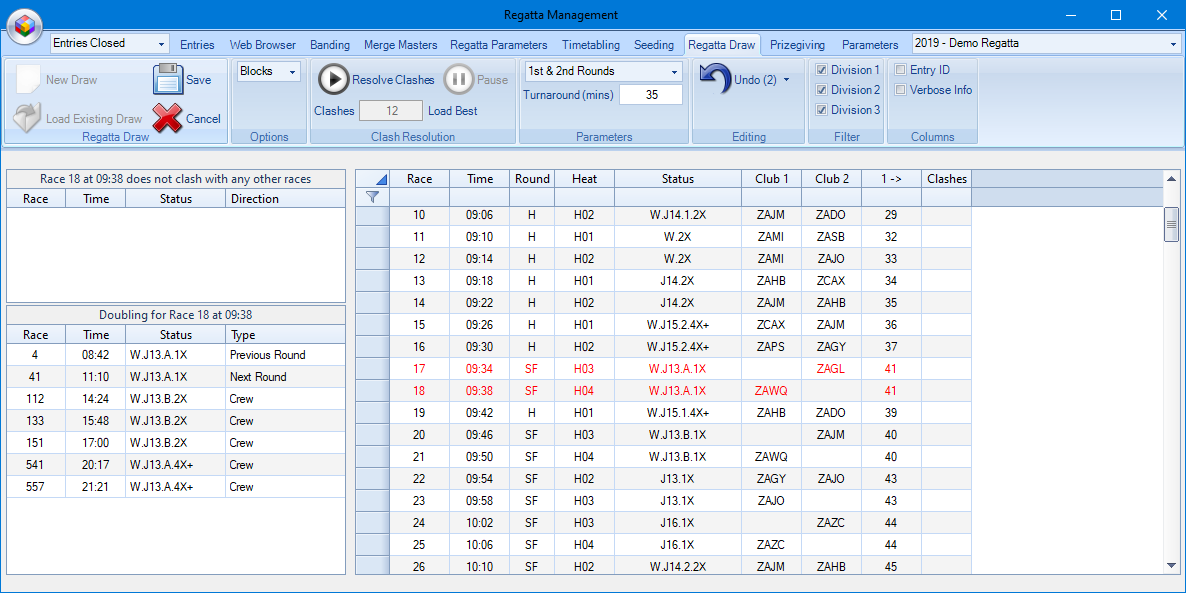Click the application orb logo button
Screen dimensions: 1186x593
pos(25,26)
